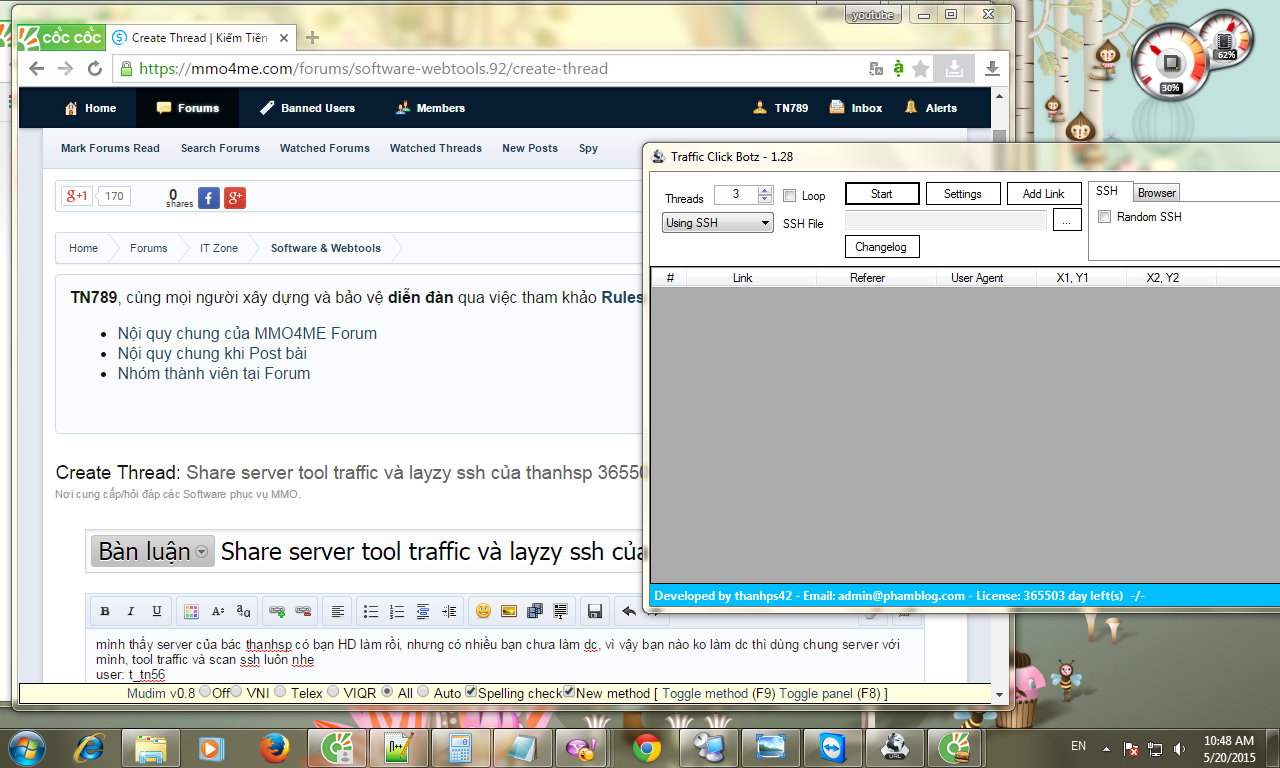1280x768 pixels.
Task: Open Settings in Traffic Click Botz
Action: pos(963,194)
